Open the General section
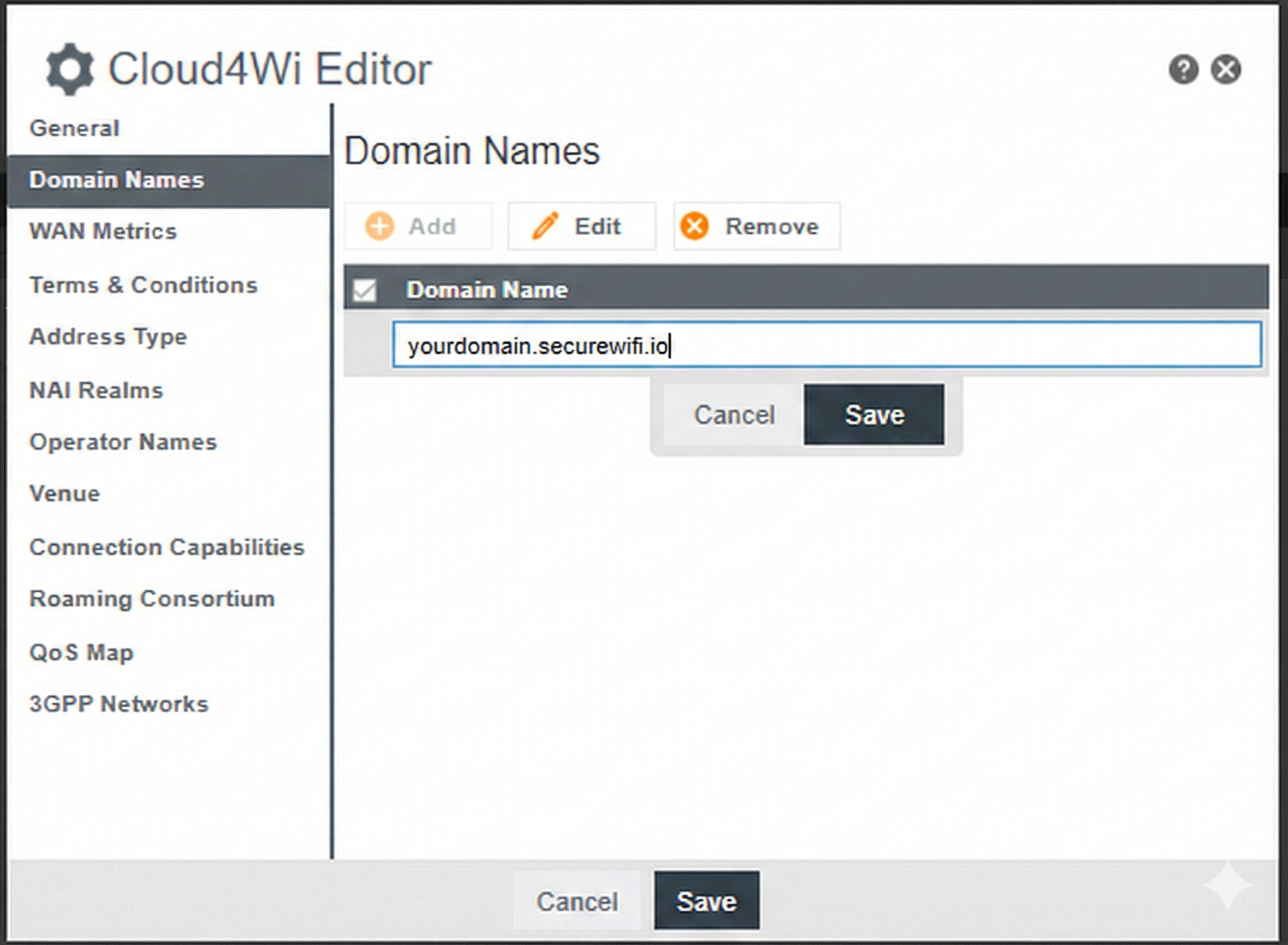Screen dimensions: 1288x945 click(74, 128)
